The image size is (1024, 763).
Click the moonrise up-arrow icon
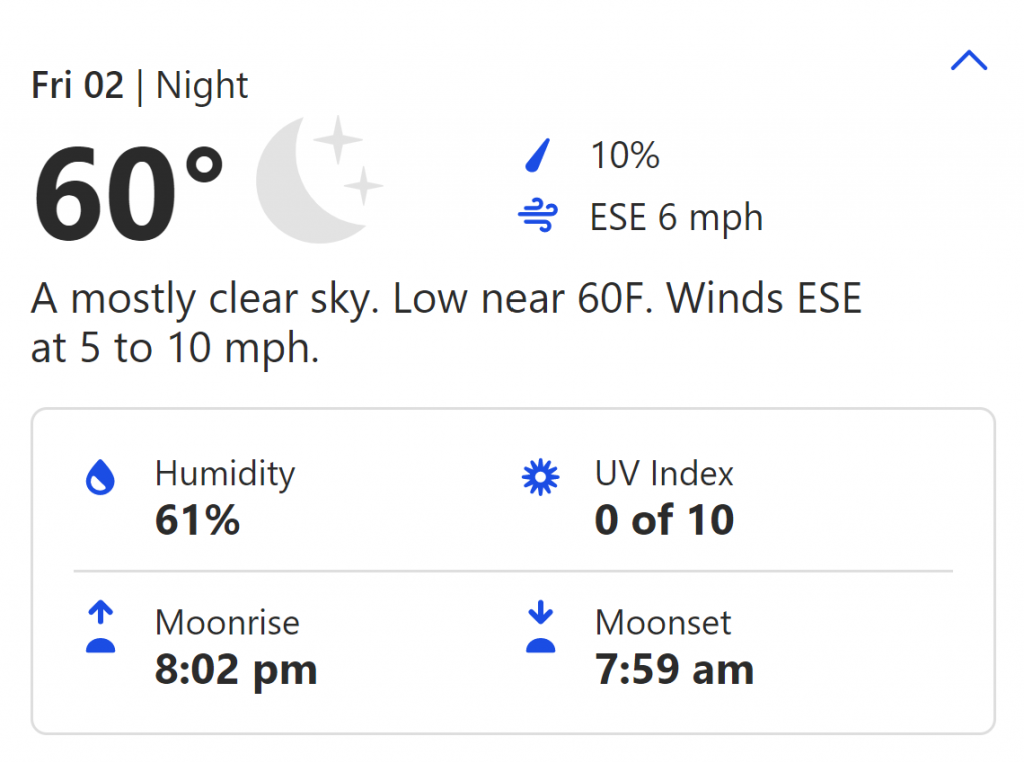(x=101, y=627)
